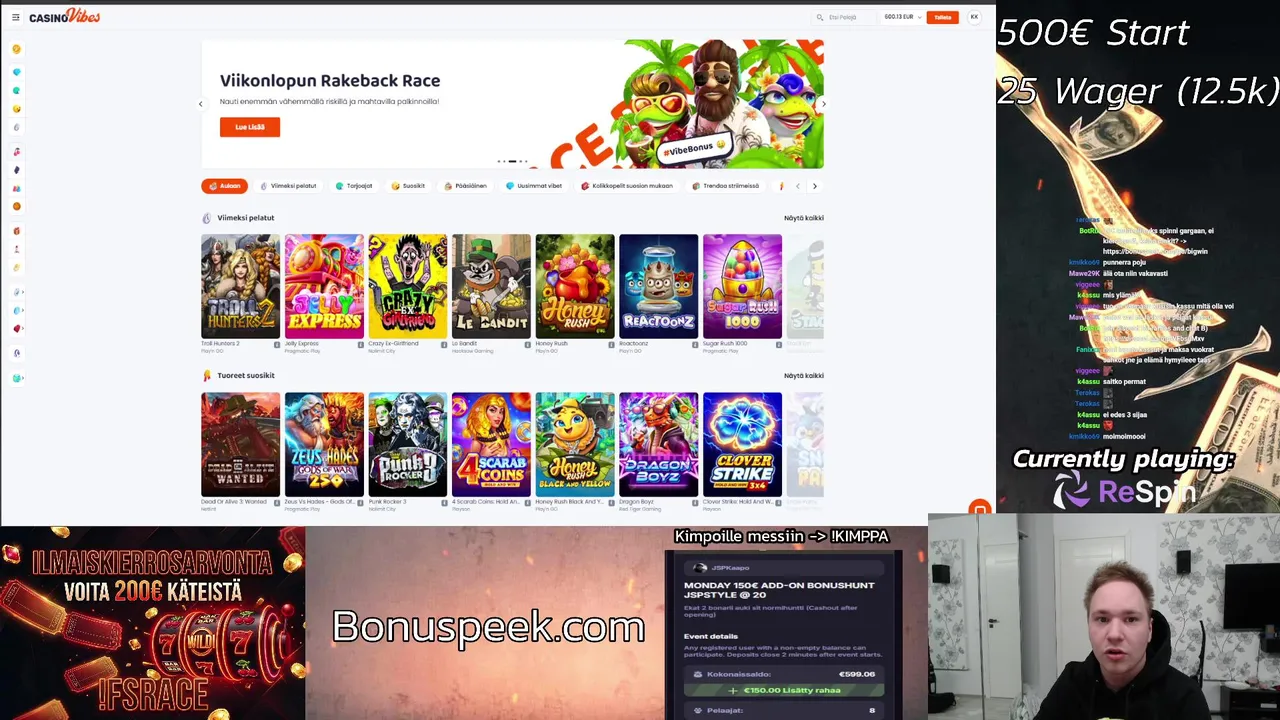Open the Troll Hunters 2 game thumbnail
This screenshot has width=1280, height=720.
click(240, 287)
